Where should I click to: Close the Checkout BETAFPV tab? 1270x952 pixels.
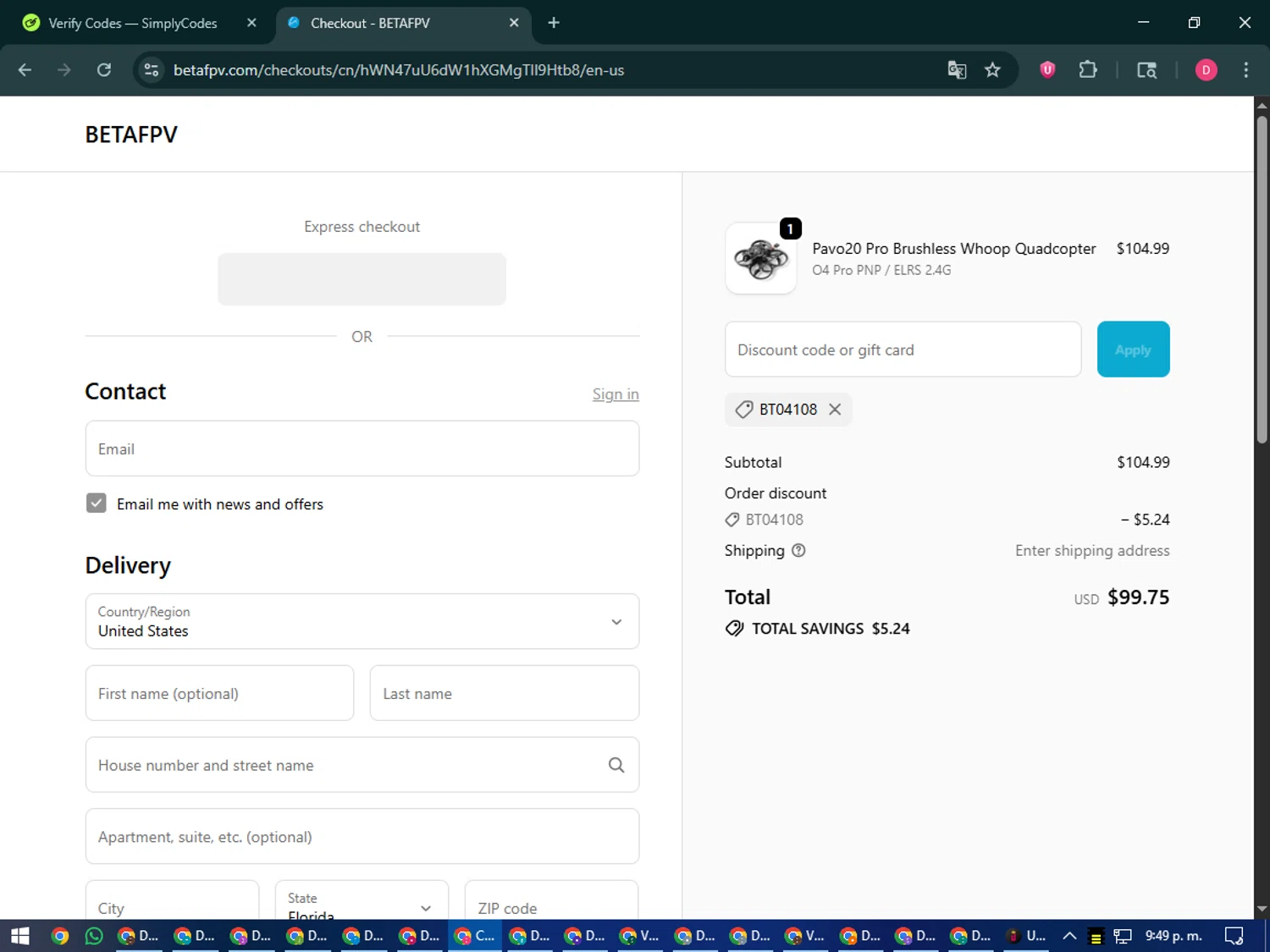(x=514, y=23)
